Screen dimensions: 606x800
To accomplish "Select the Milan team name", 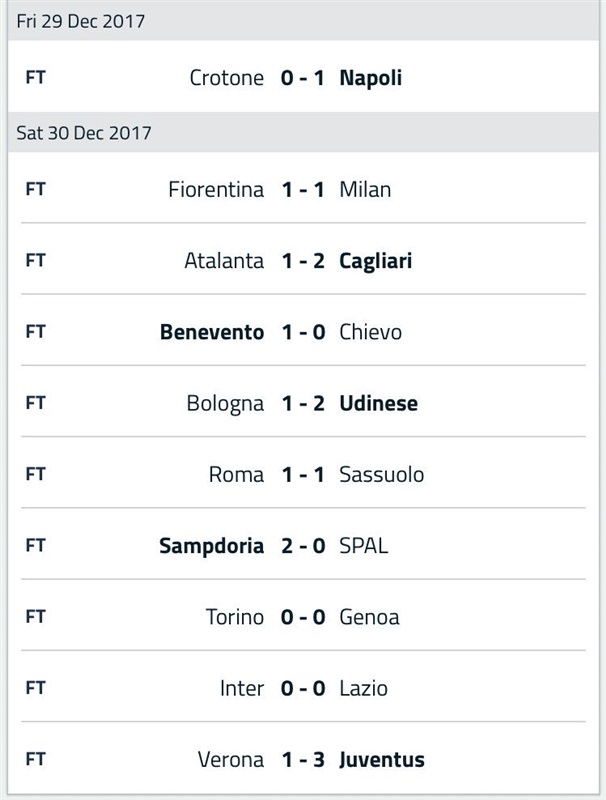I will coord(365,190).
